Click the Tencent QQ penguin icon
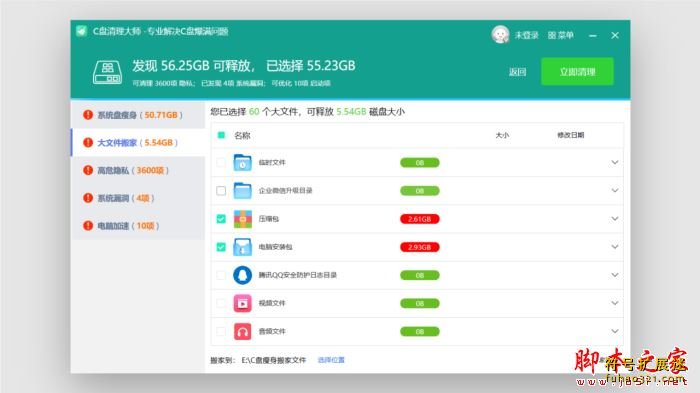700x393 pixels. 242,275
